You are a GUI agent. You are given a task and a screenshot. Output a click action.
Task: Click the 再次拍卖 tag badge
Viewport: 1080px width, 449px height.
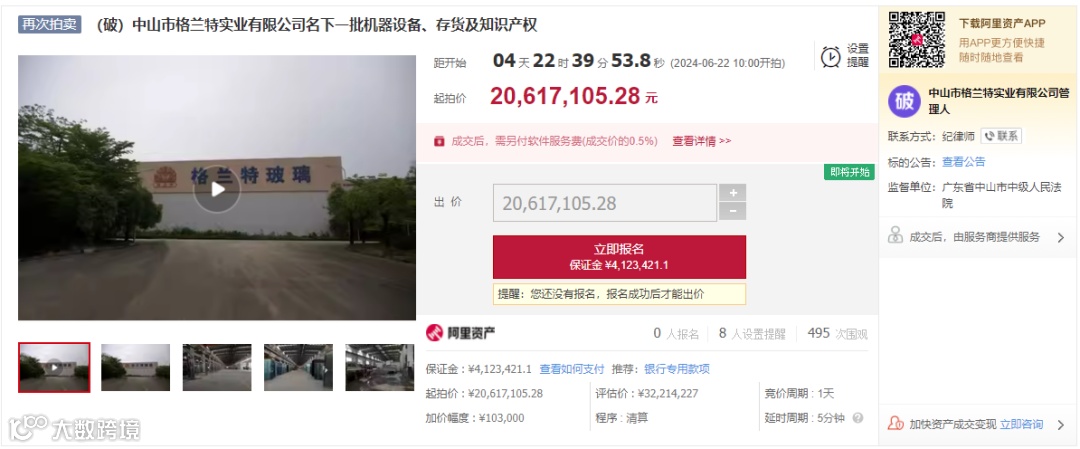click(x=50, y=25)
